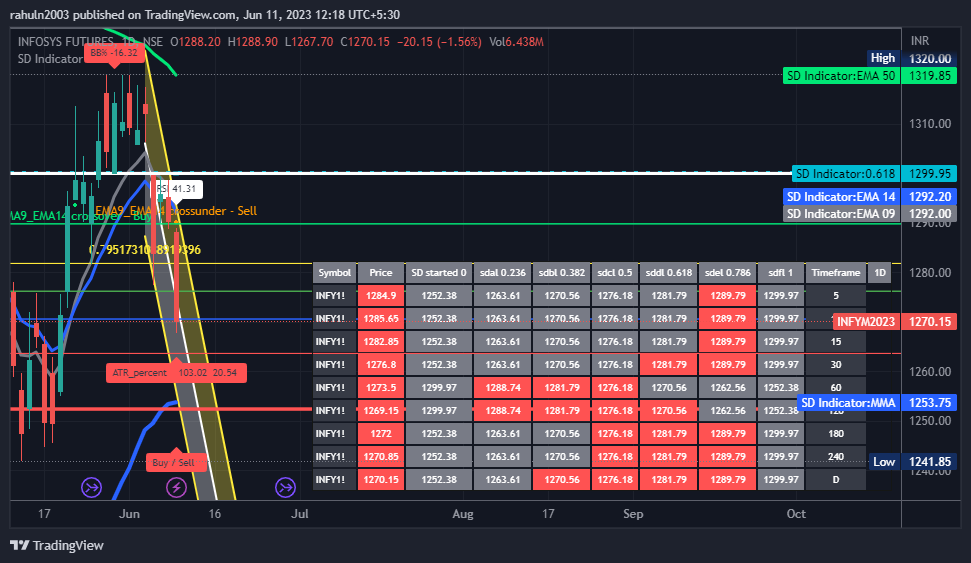This screenshot has width=971, height=563.
Task: Click the 1310.00 price axis value
Action: tap(930, 124)
